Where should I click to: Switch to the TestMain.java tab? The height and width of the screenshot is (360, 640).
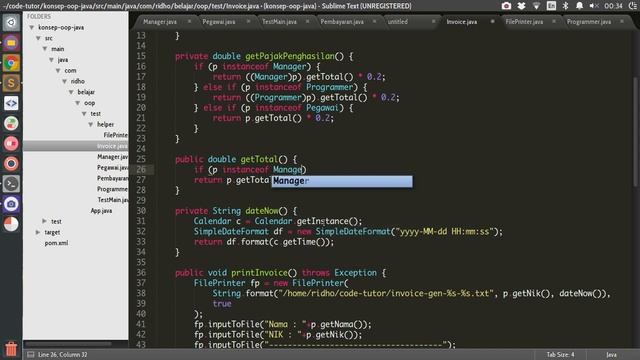coord(279,22)
